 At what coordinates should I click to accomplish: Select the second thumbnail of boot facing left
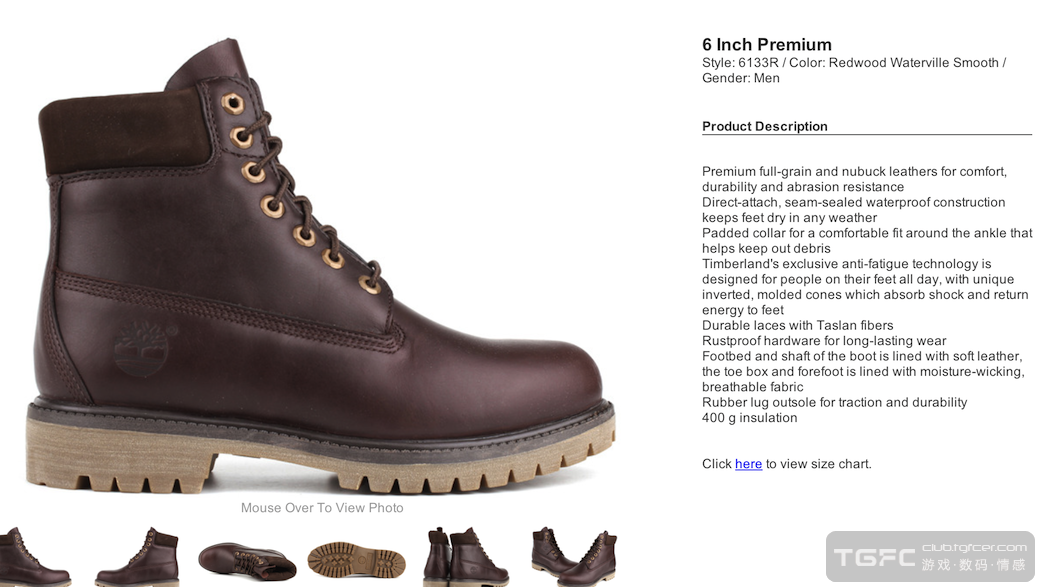[137, 556]
